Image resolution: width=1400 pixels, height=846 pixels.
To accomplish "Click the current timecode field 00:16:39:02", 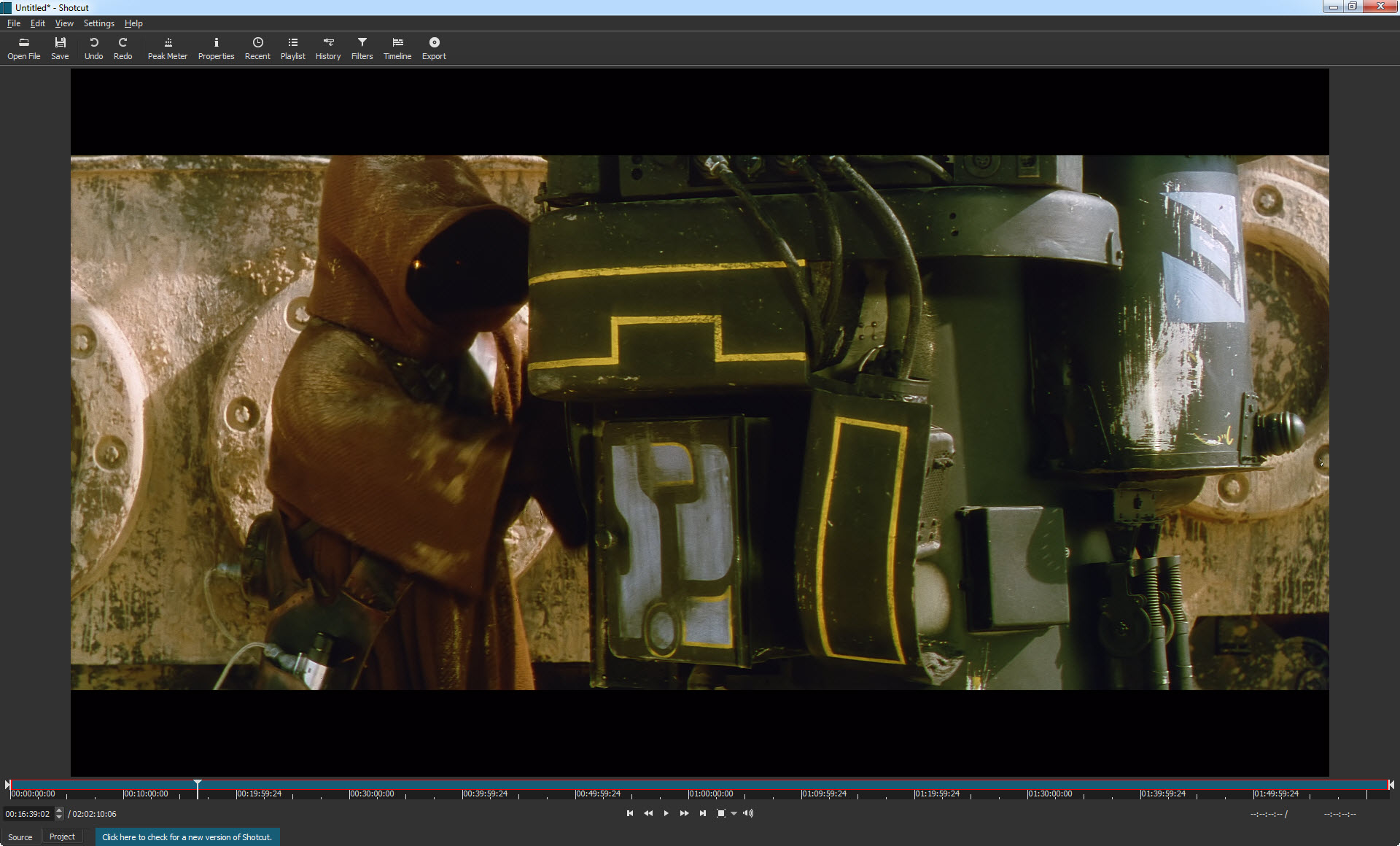I will (28, 814).
